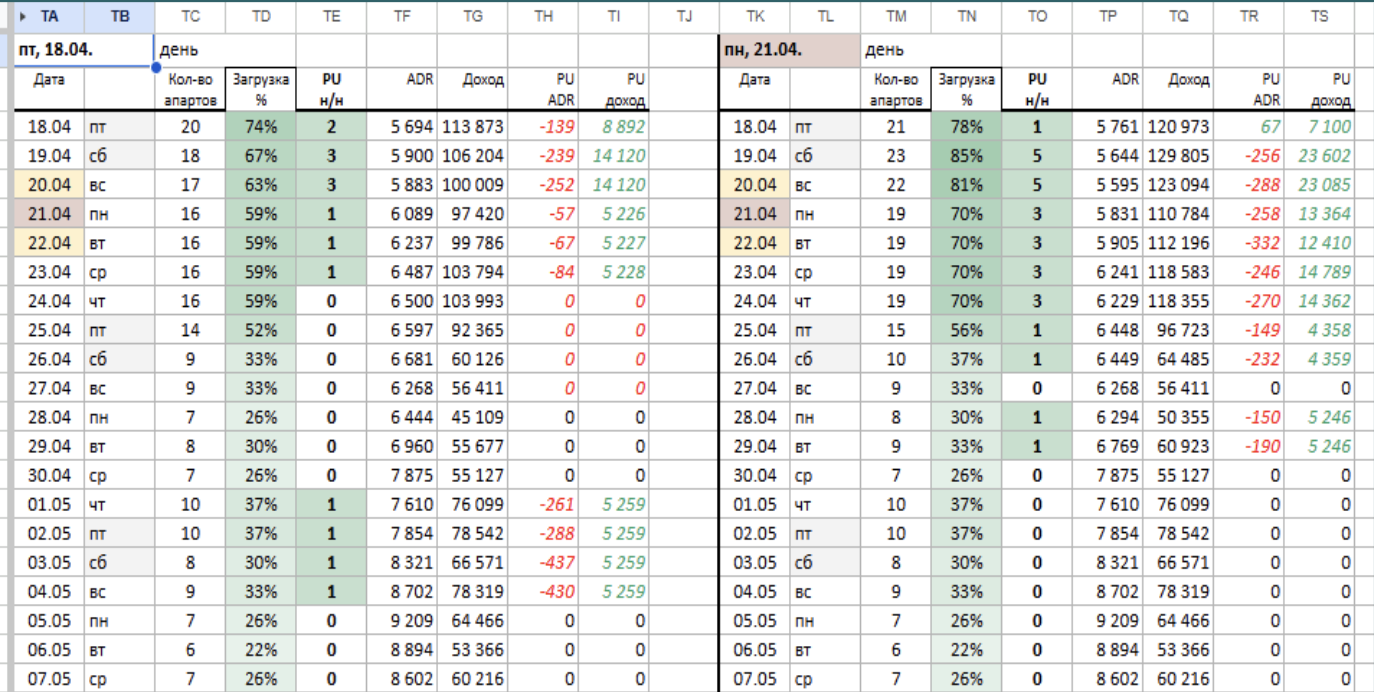Click the yellow 20.04 date in column TA
Image resolution: width=1374 pixels, height=692 pixels.
point(49,185)
